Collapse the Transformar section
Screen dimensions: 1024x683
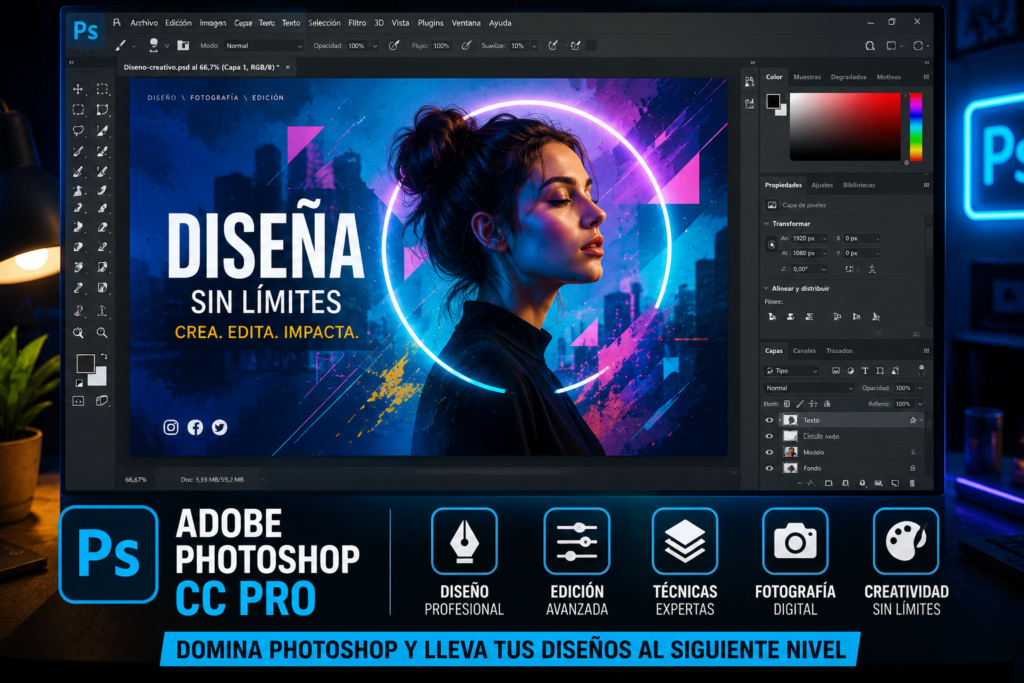click(767, 223)
